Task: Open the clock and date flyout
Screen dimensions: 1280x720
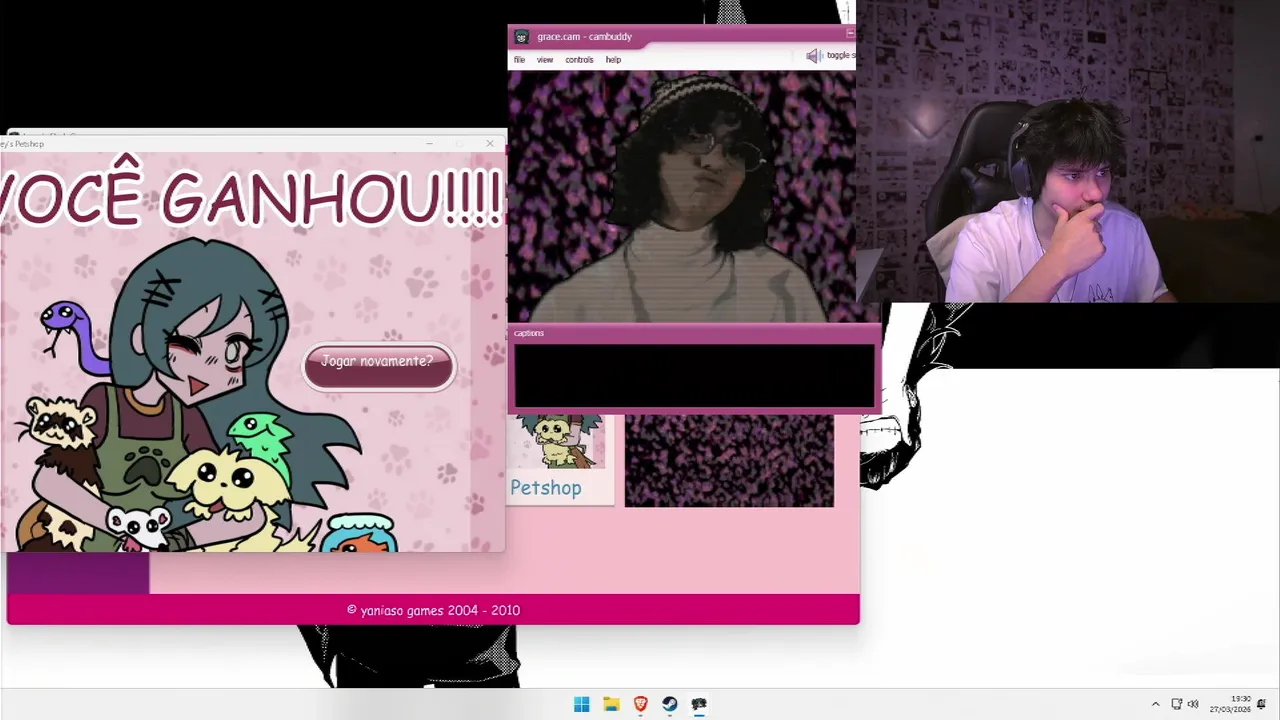Action: click(1231, 704)
